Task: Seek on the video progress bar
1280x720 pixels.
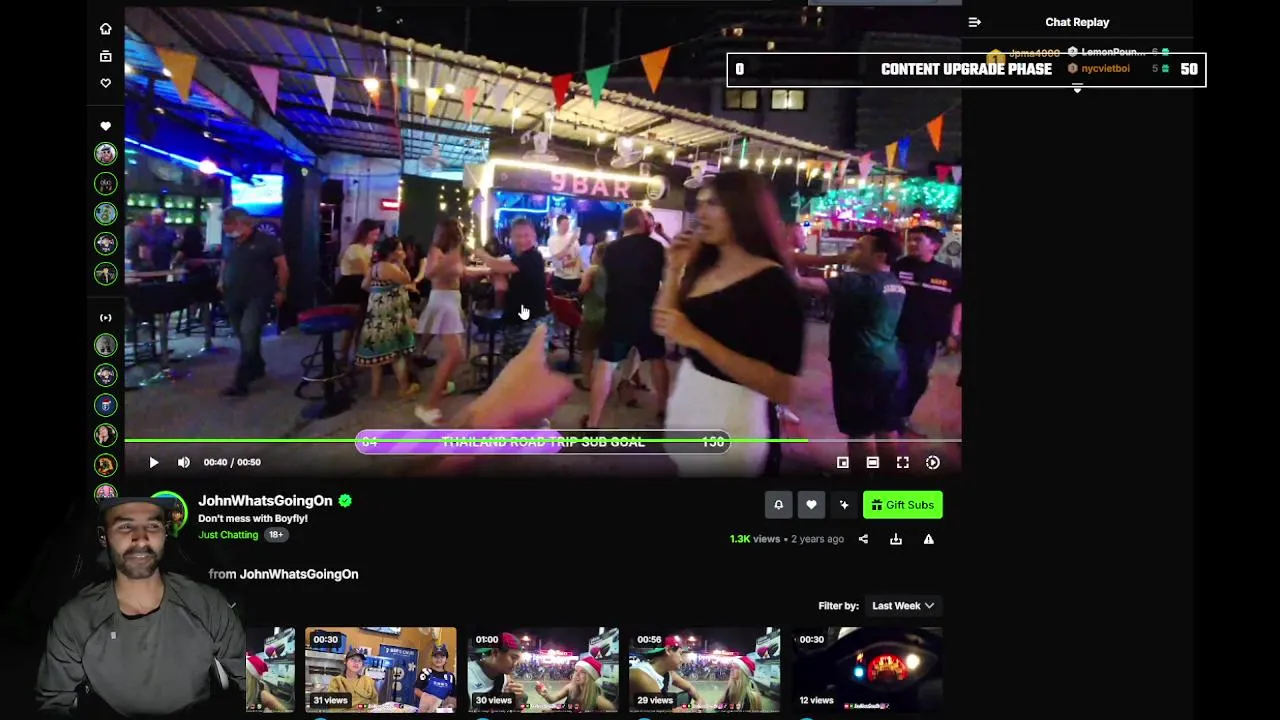Action: (x=542, y=440)
